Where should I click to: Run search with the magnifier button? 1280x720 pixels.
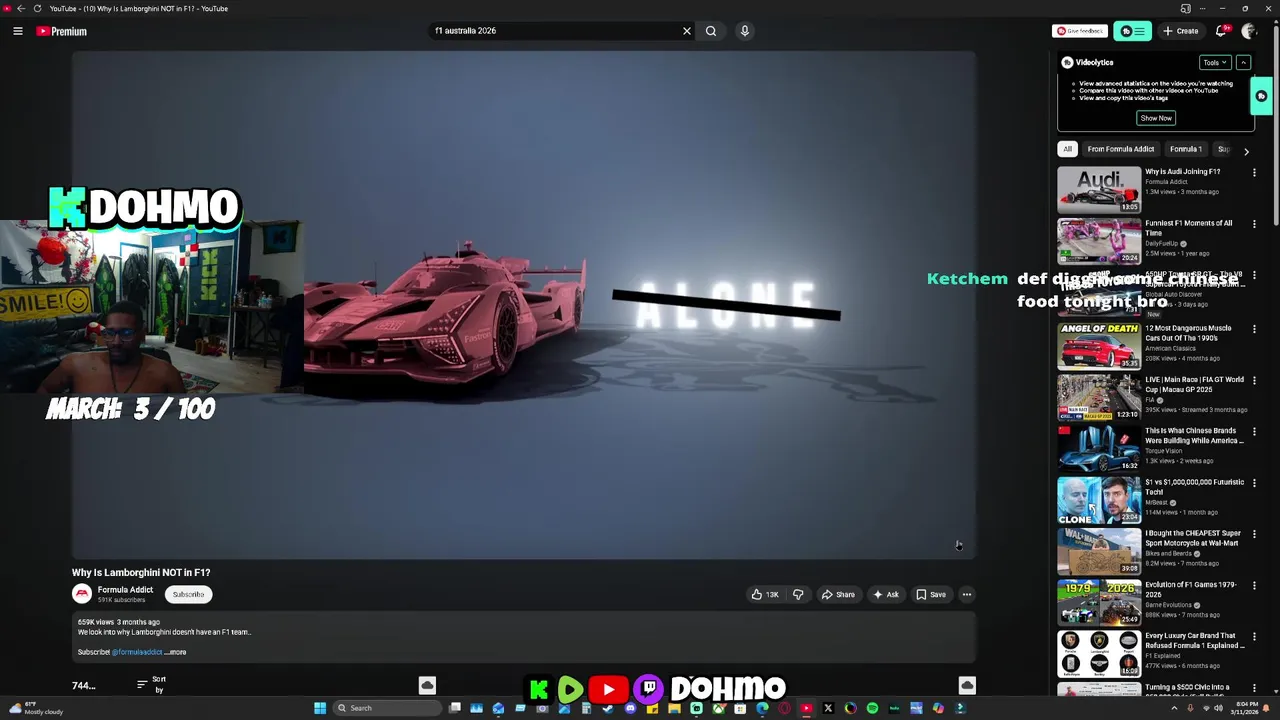(x=711, y=31)
